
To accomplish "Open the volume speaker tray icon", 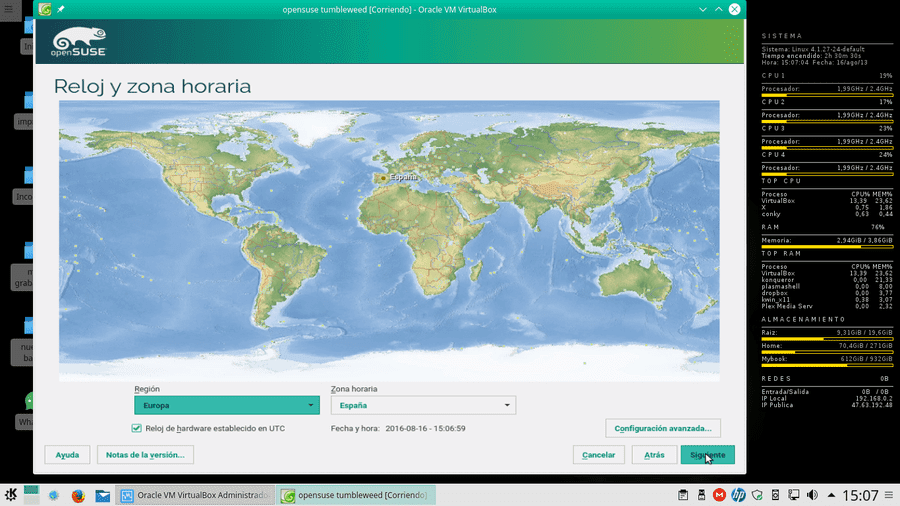I will [x=812, y=495].
